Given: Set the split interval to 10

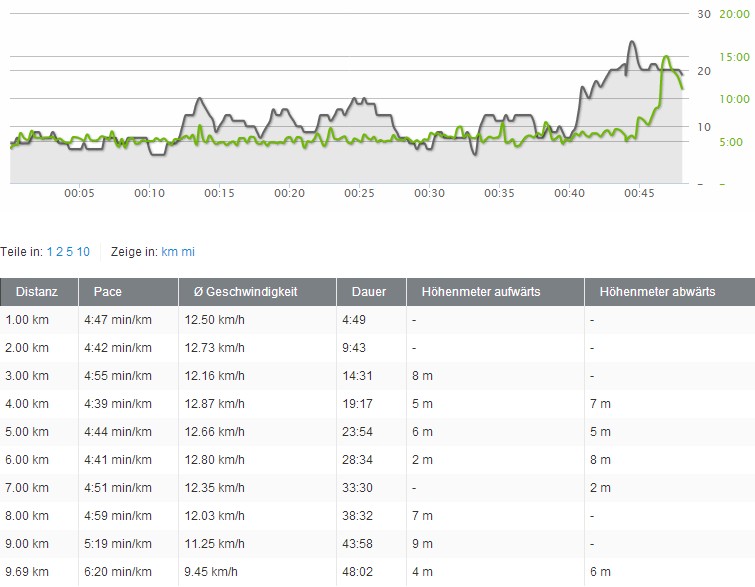Looking at the screenshot, I should (x=83, y=253).
